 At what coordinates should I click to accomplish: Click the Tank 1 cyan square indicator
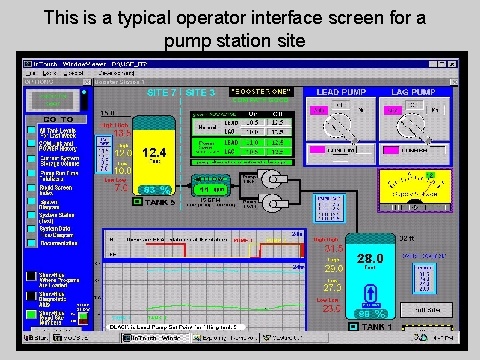point(353,326)
